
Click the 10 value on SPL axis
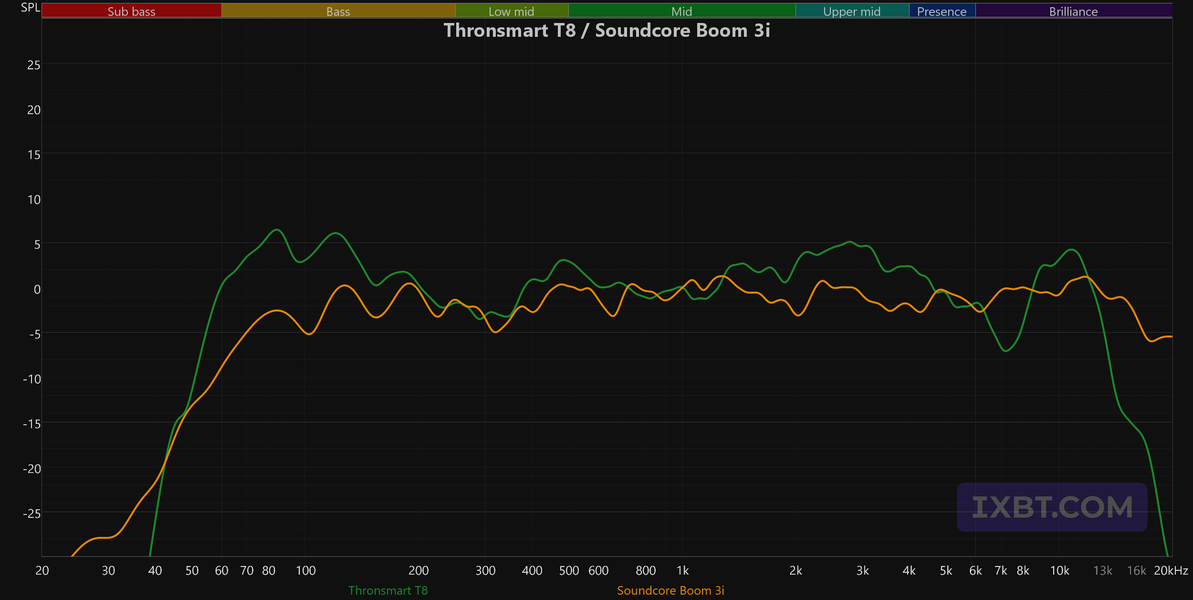[33, 199]
